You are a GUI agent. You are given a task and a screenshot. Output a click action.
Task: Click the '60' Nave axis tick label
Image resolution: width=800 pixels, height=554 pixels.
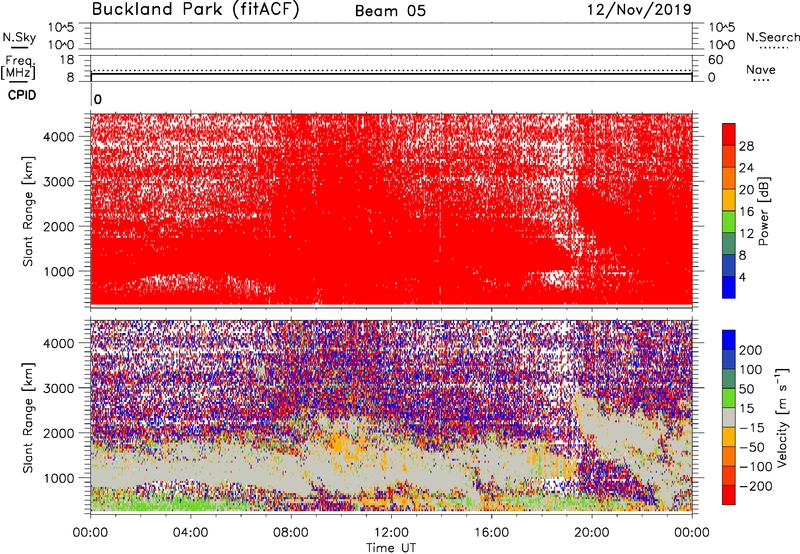pos(715,60)
